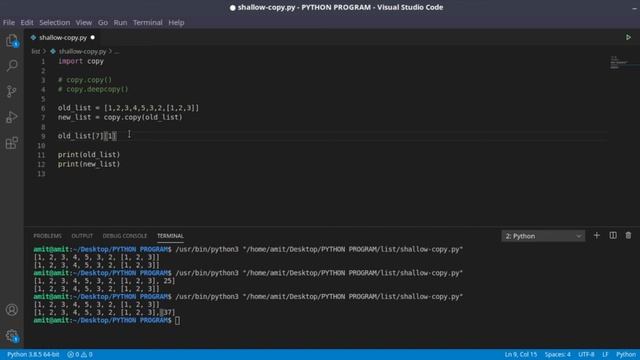Open the Extensions view
The image size is (640, 360).
click(12, 143)
